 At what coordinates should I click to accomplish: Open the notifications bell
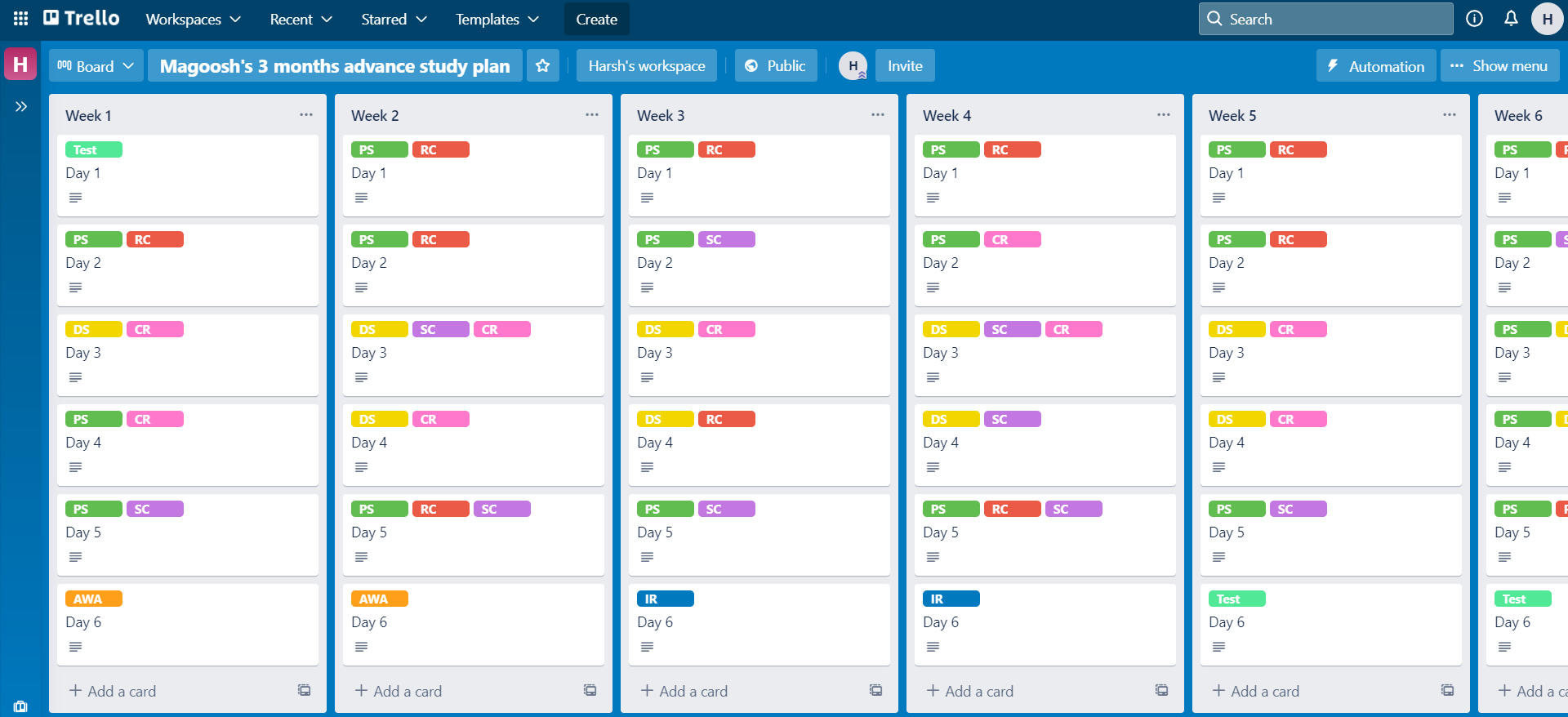(1511, 19)
